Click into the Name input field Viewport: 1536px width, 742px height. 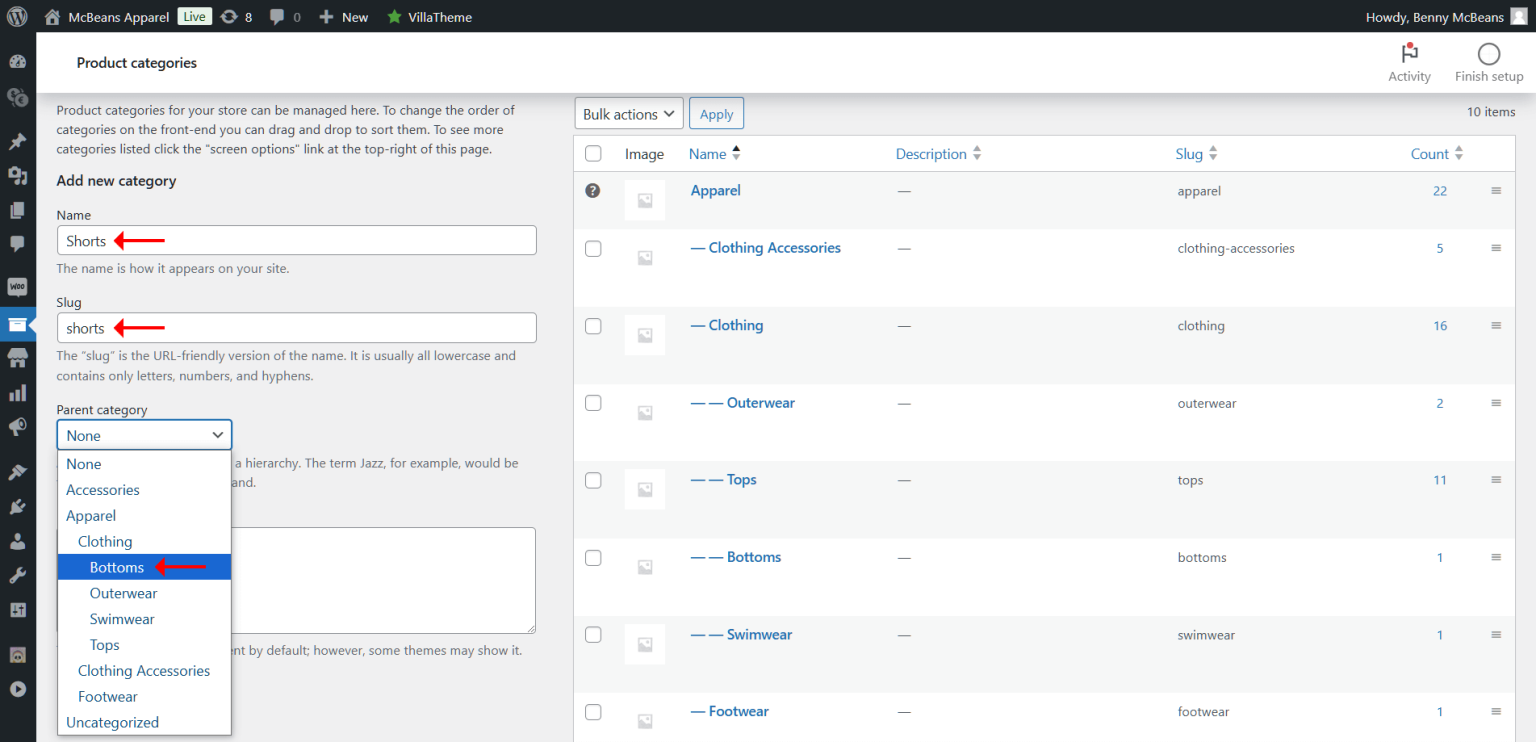[x=297, y=241]
